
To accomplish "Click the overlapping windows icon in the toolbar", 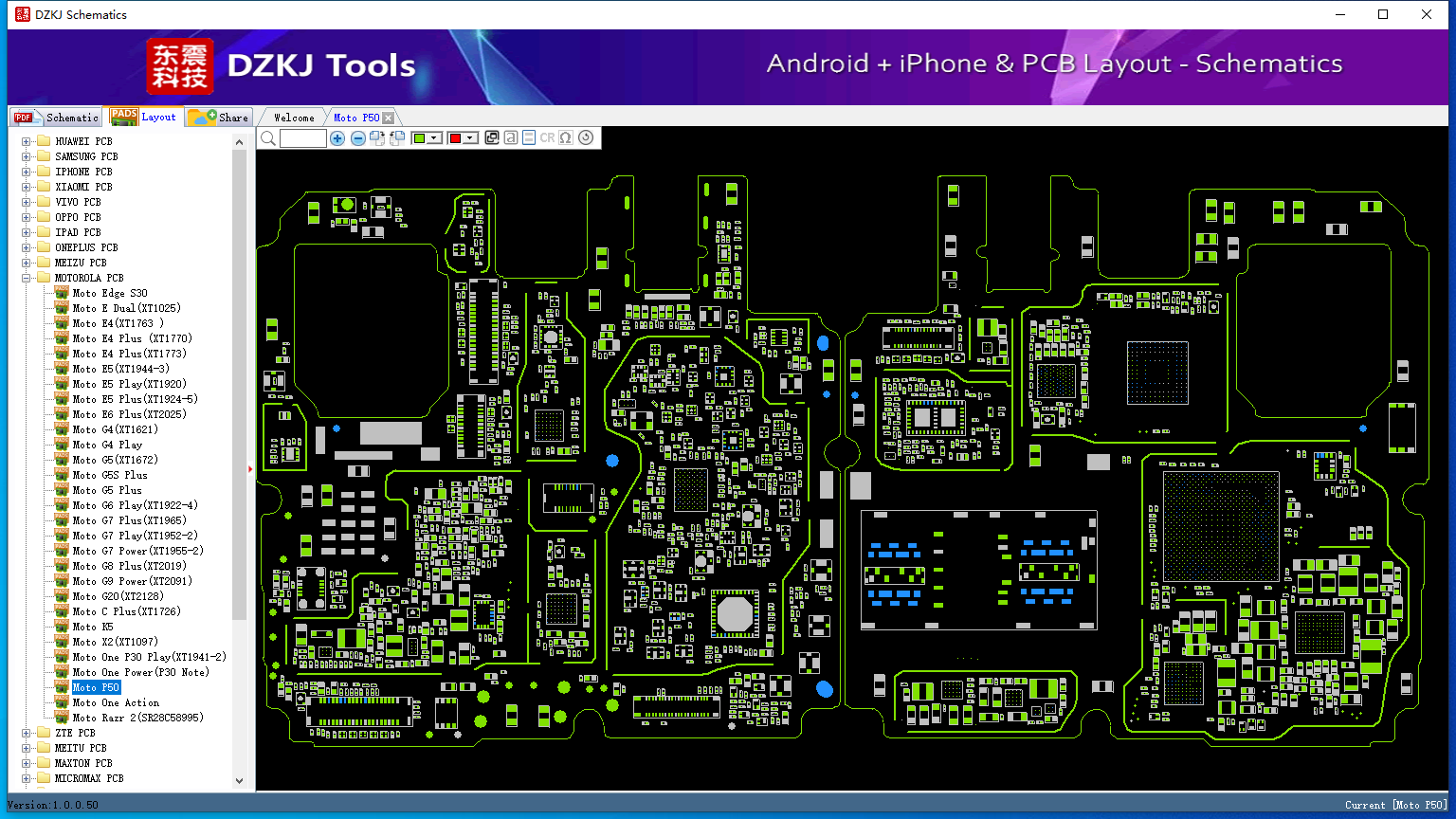I will [492, 138].
